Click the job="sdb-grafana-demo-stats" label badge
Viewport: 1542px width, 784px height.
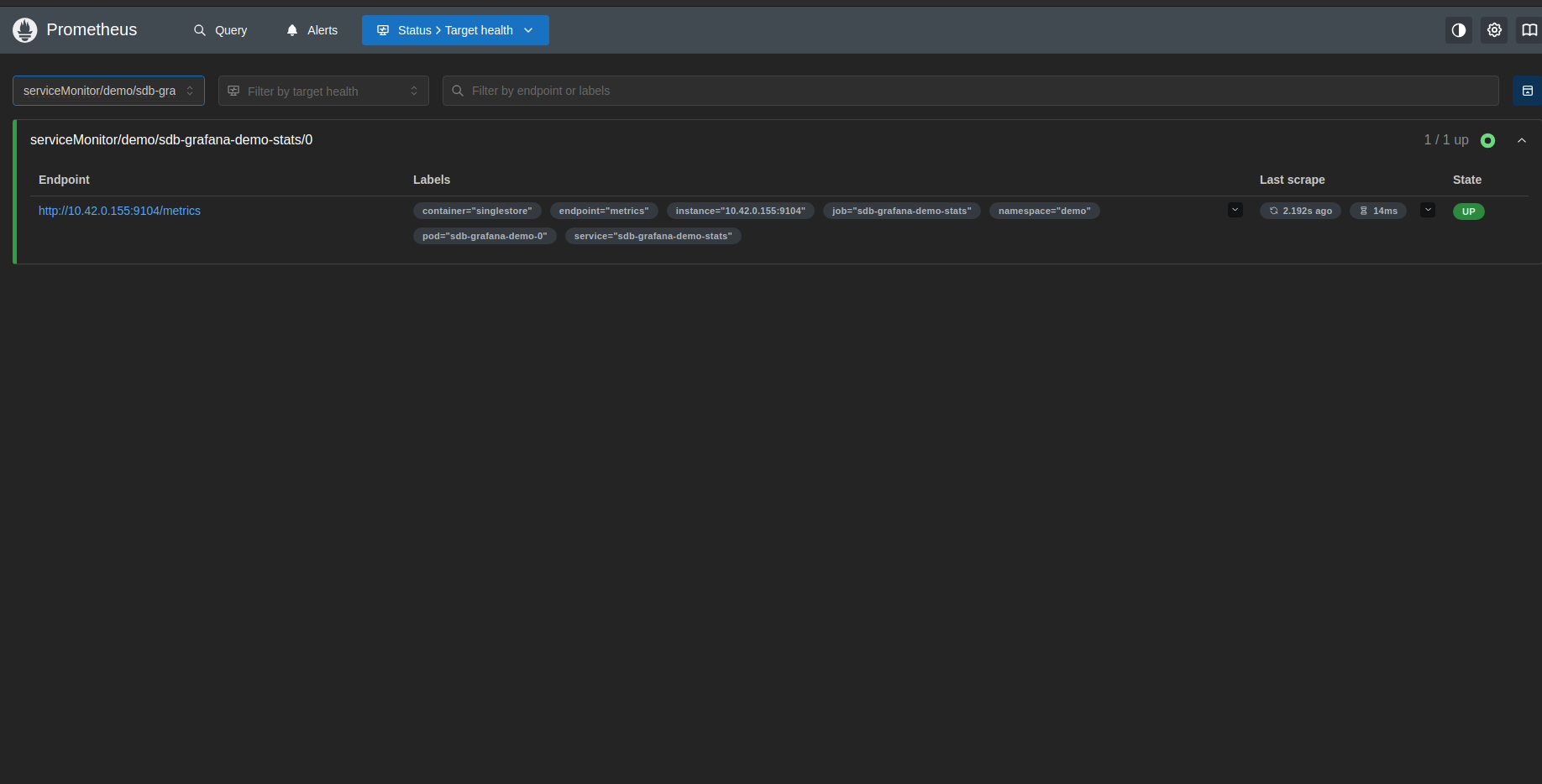point(902,211)
